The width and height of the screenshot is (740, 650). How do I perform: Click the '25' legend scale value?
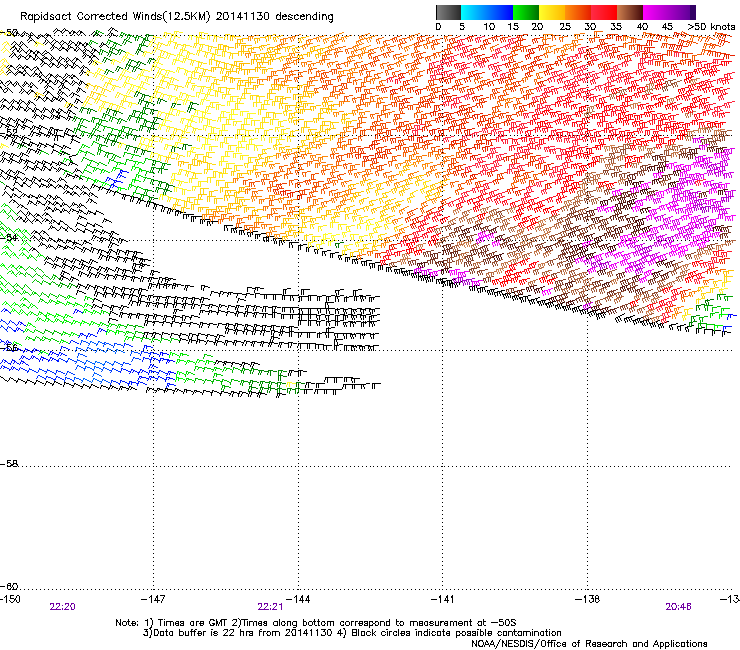(565, 27)
